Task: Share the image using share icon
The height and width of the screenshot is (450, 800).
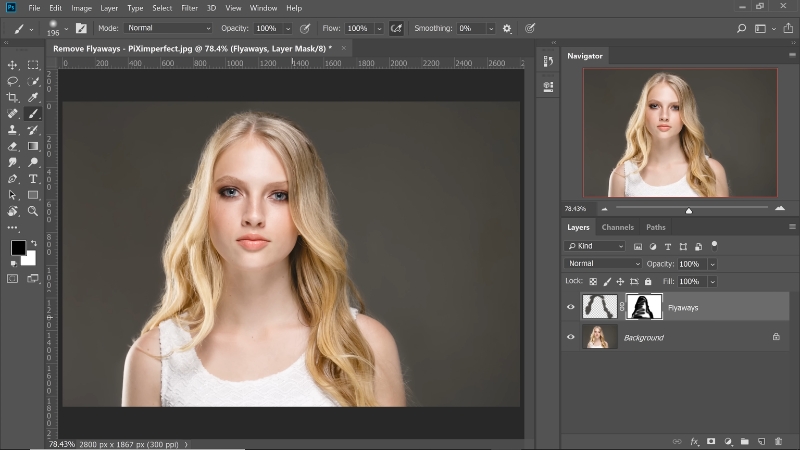Action: click(788, 29)
